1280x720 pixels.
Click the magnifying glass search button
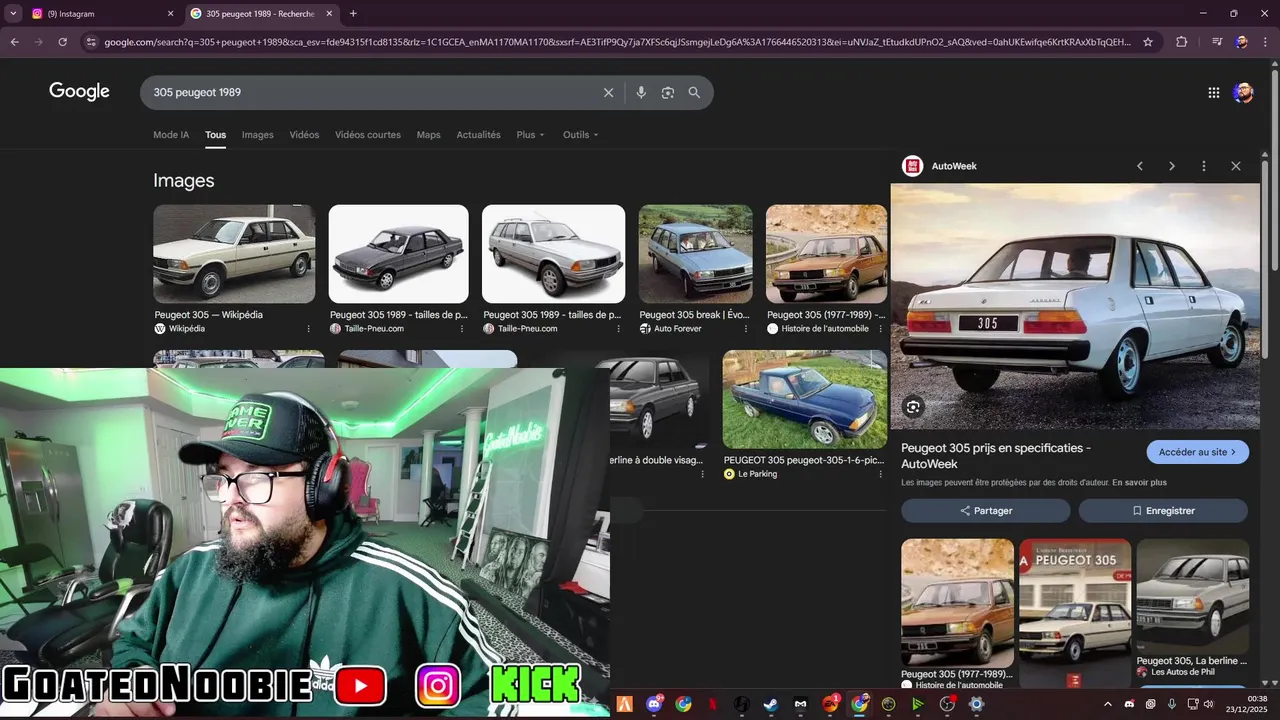tap(694, 92)
